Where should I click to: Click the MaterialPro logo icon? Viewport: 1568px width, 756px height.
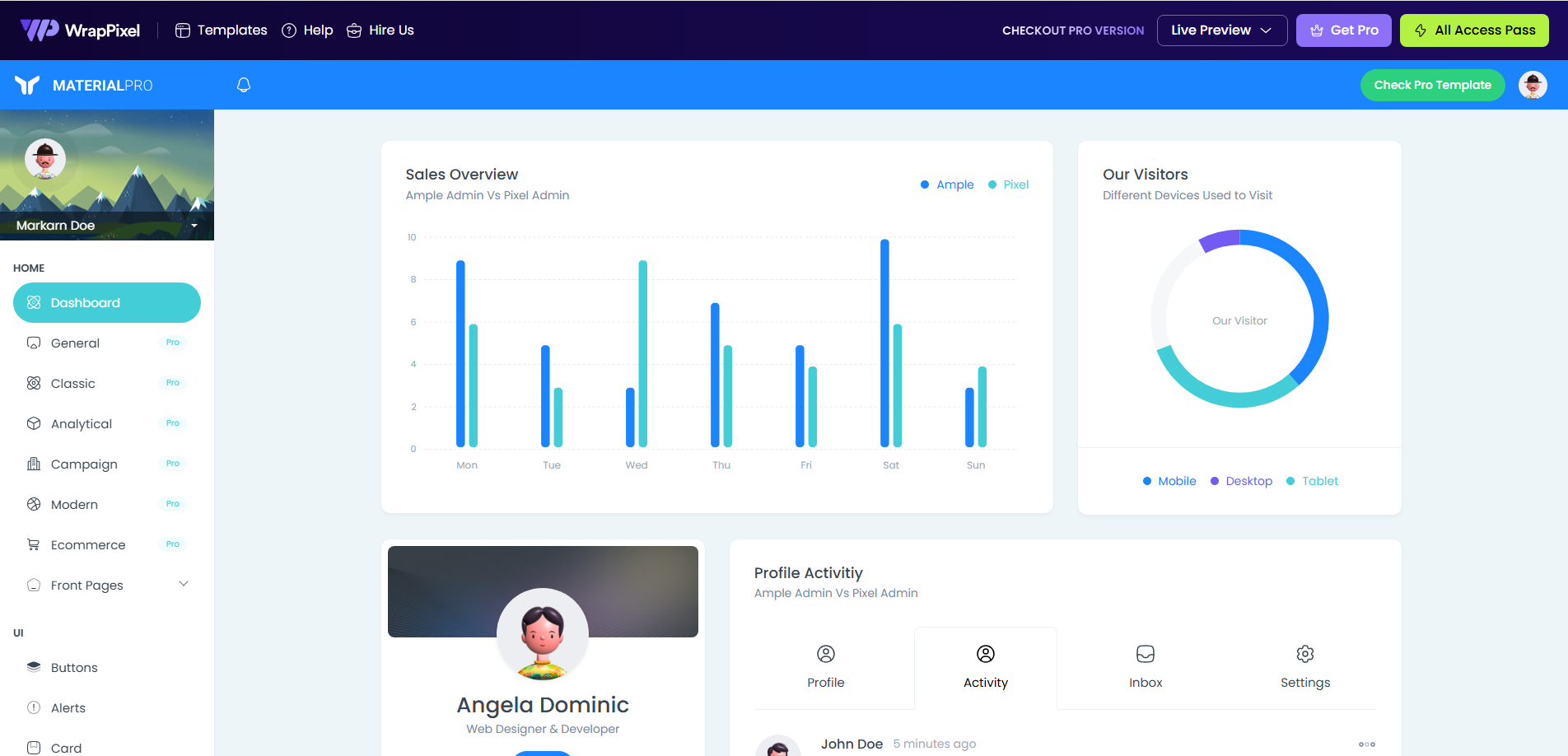(x=27, y=85)
